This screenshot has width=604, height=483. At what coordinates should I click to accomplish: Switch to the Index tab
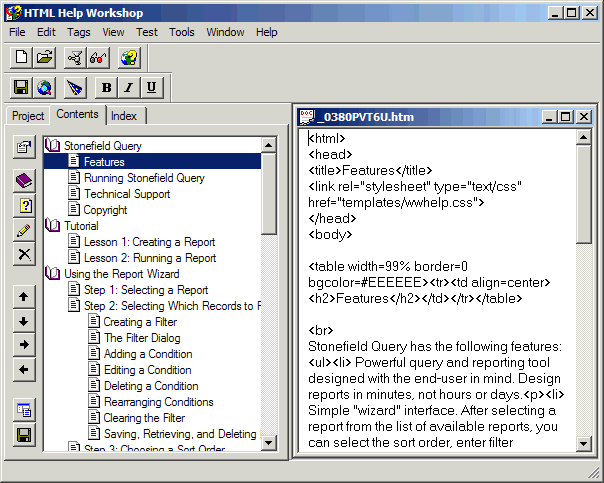(x=124, y=116)
